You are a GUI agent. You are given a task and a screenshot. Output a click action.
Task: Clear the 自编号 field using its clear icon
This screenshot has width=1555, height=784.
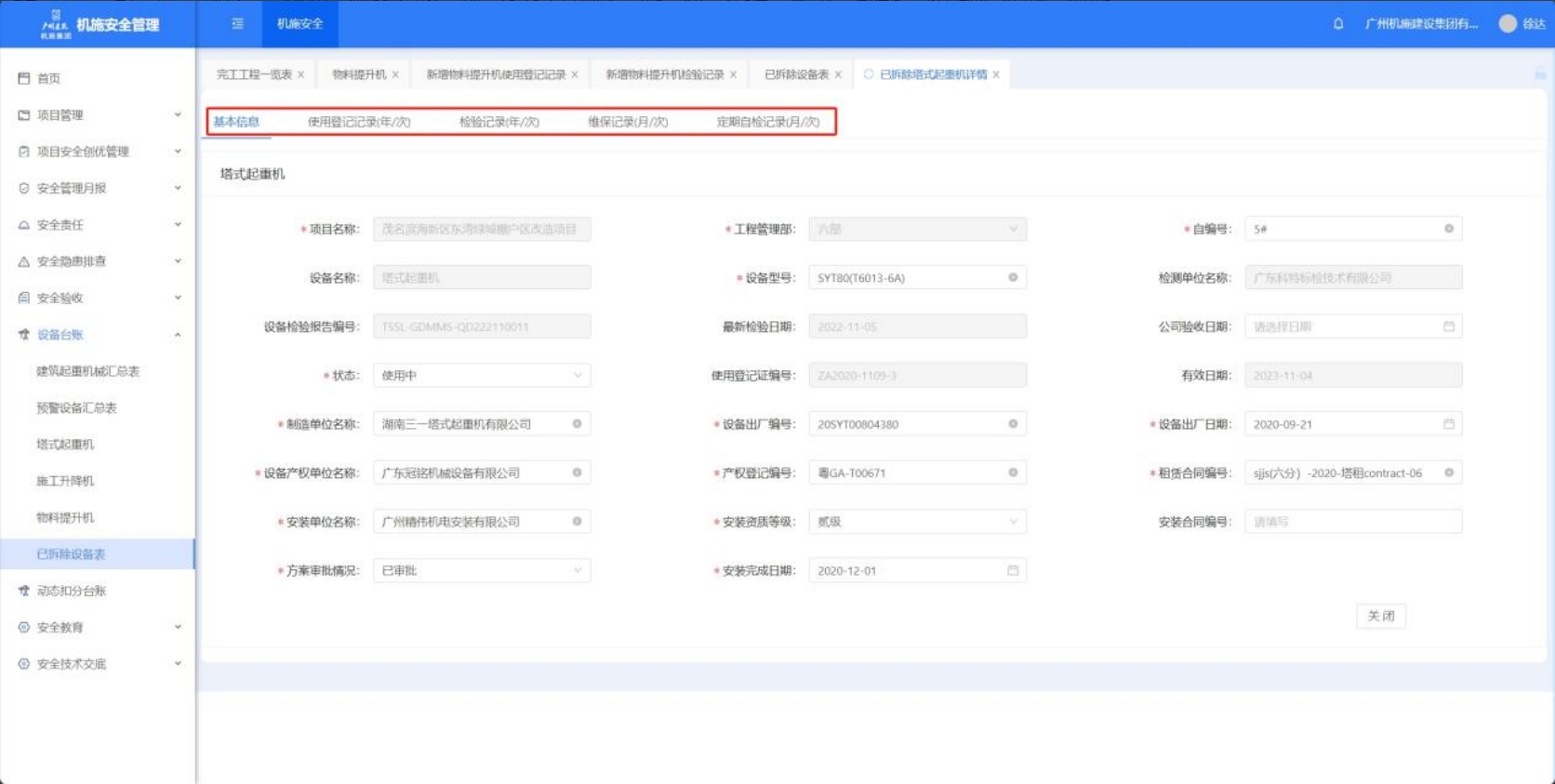pos(1448,229)
